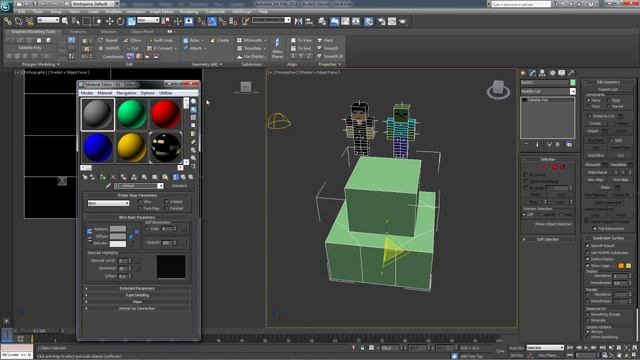The image size is (640, 360).
Task: Click Configure Modifier Sets icon
Action: 569,144
